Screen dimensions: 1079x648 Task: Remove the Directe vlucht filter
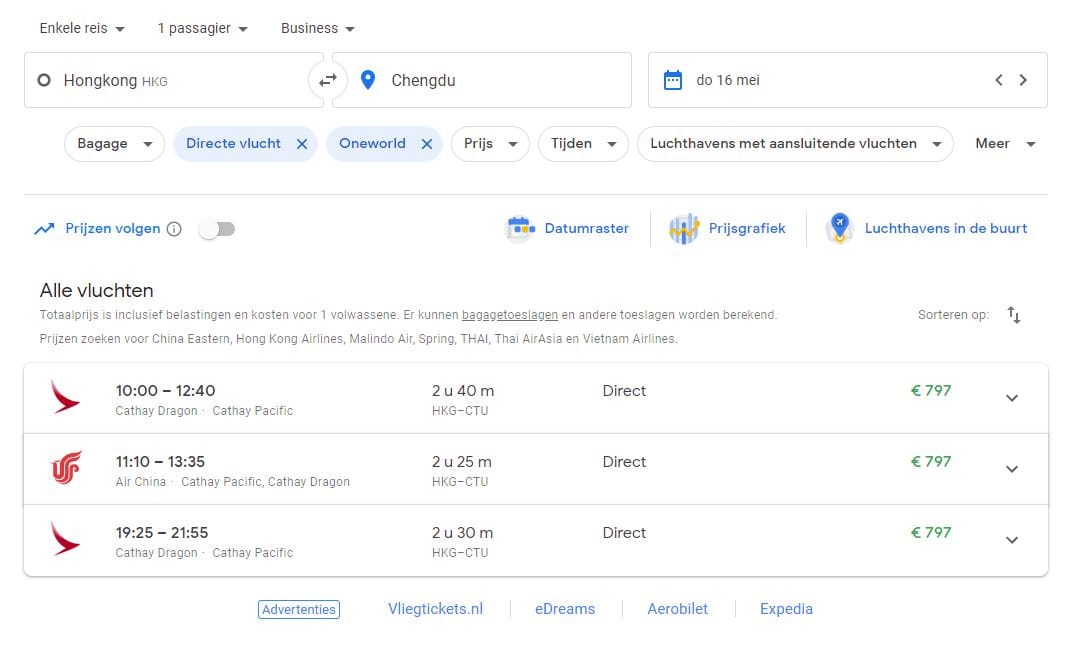tap(302, 144)
